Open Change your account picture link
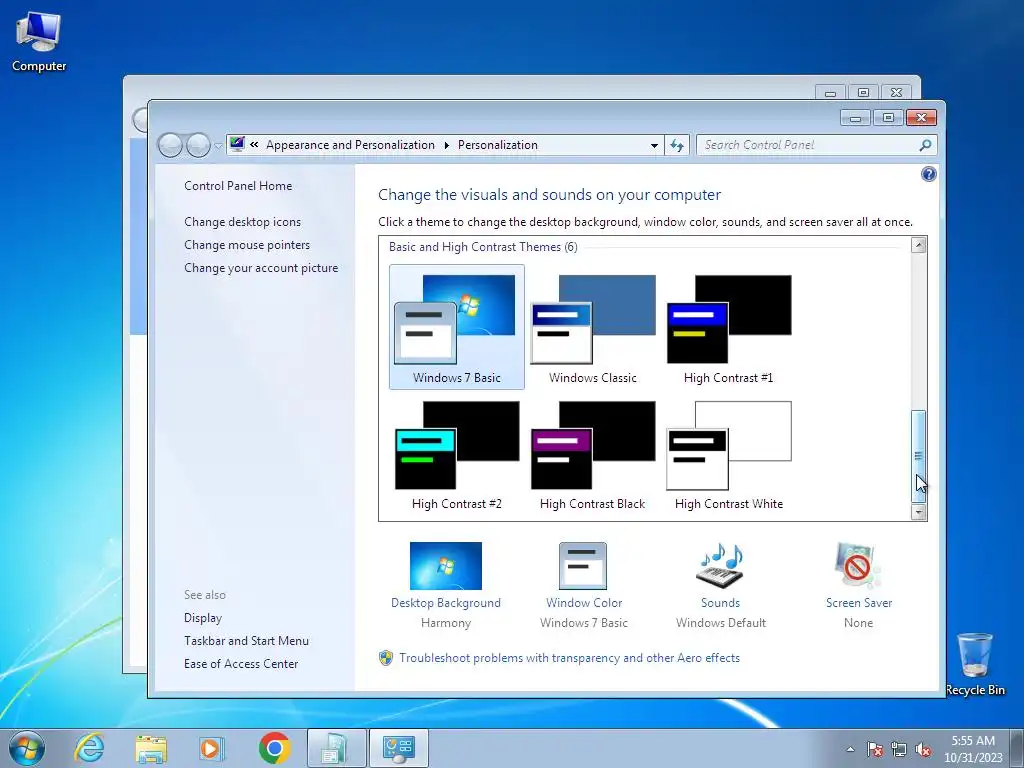The width and height of the screenshot is (1024, 768). click(x=261, y=268)
